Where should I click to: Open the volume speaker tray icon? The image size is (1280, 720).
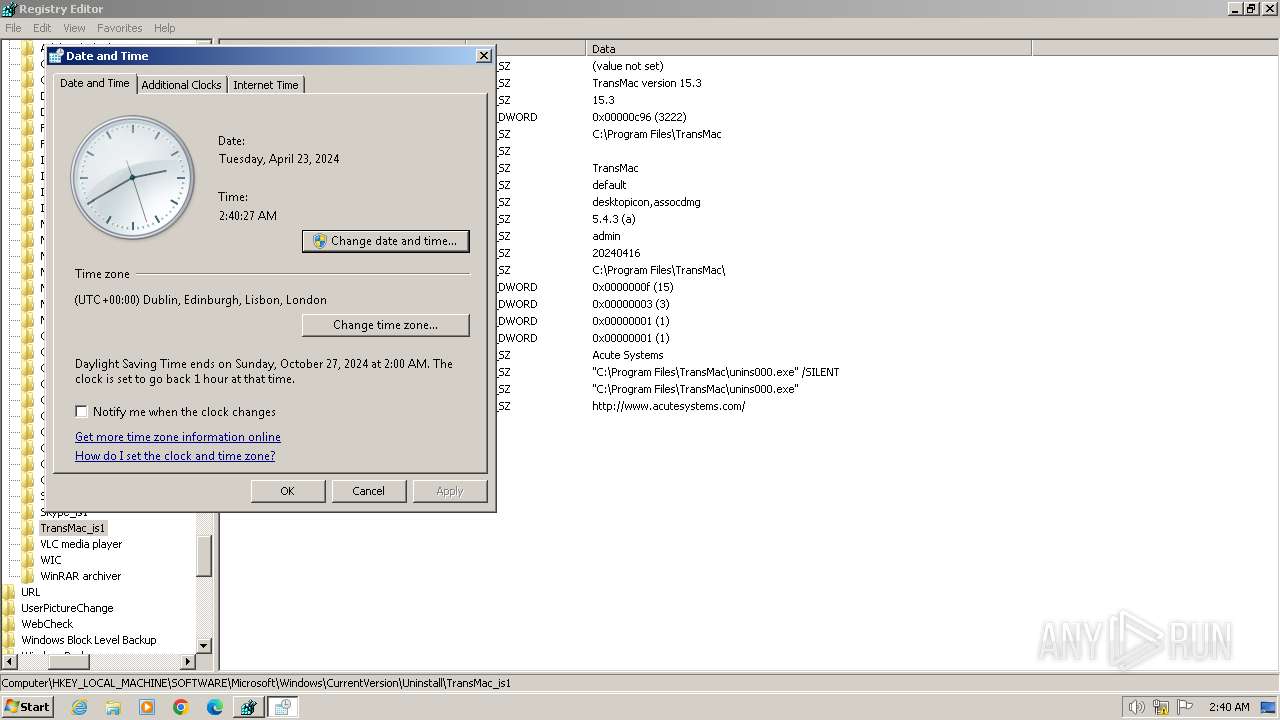click(1136, 707)
